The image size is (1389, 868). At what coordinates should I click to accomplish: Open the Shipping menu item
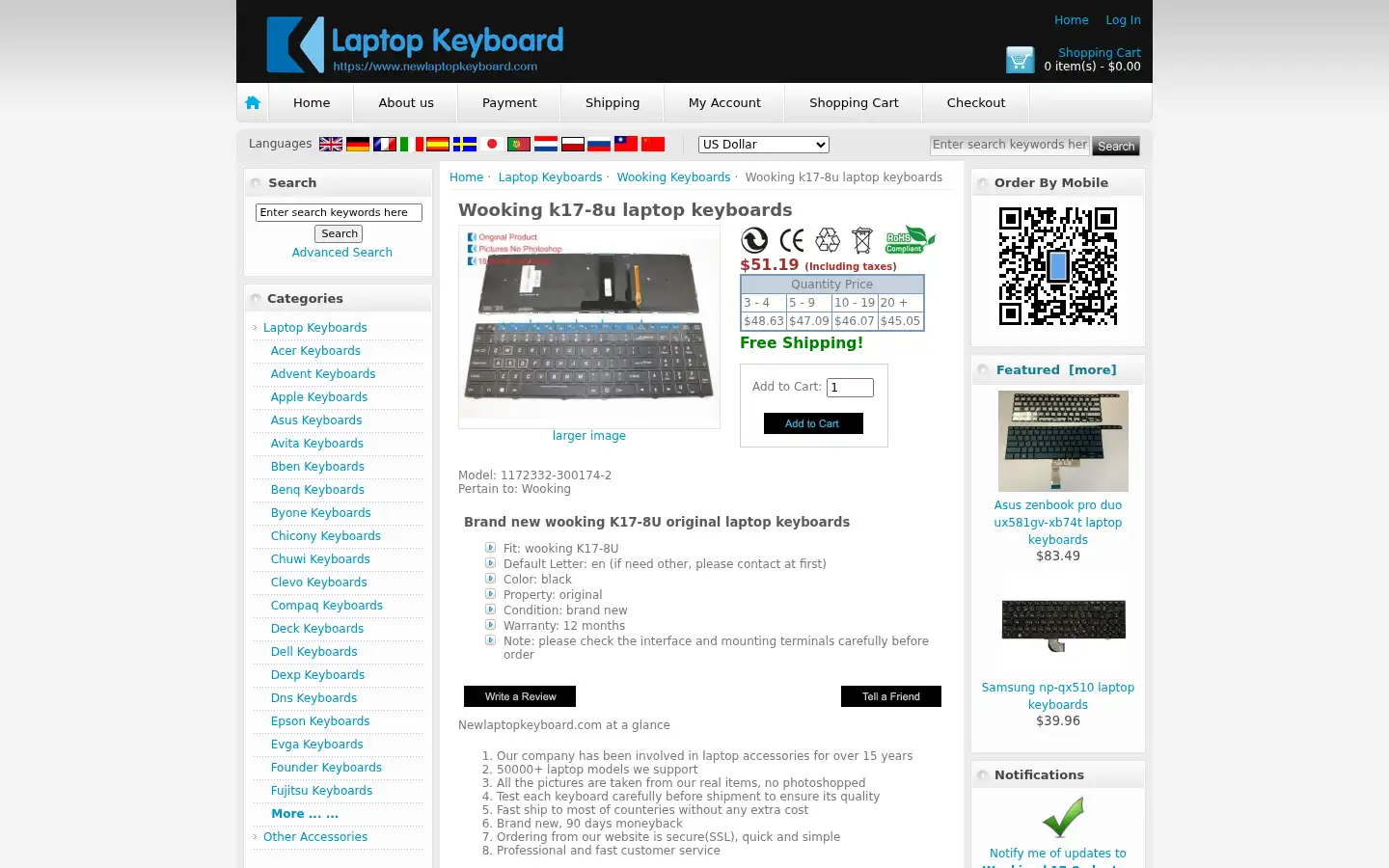click(613, 102)
